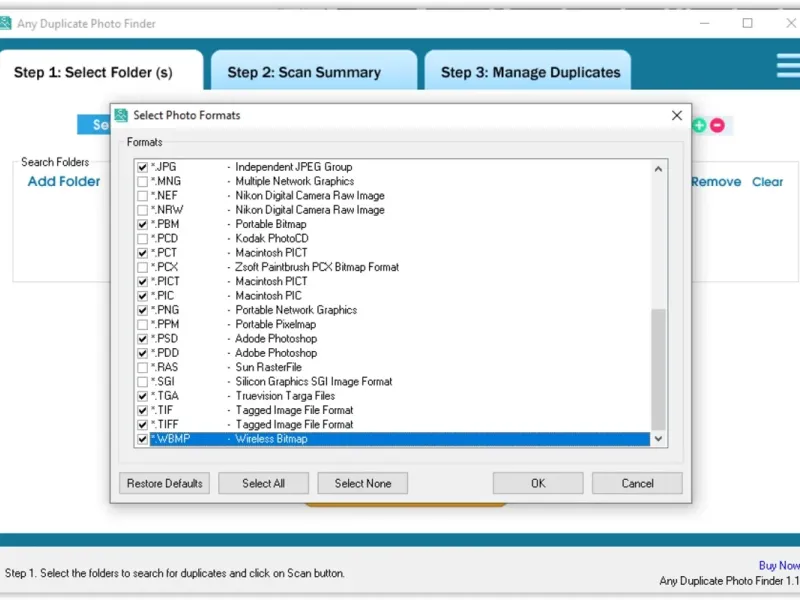800x600 pixels.
Task: Select the Zsoft Paintbrush PCX Bitmap Format text
Action: tap(317, 267)
